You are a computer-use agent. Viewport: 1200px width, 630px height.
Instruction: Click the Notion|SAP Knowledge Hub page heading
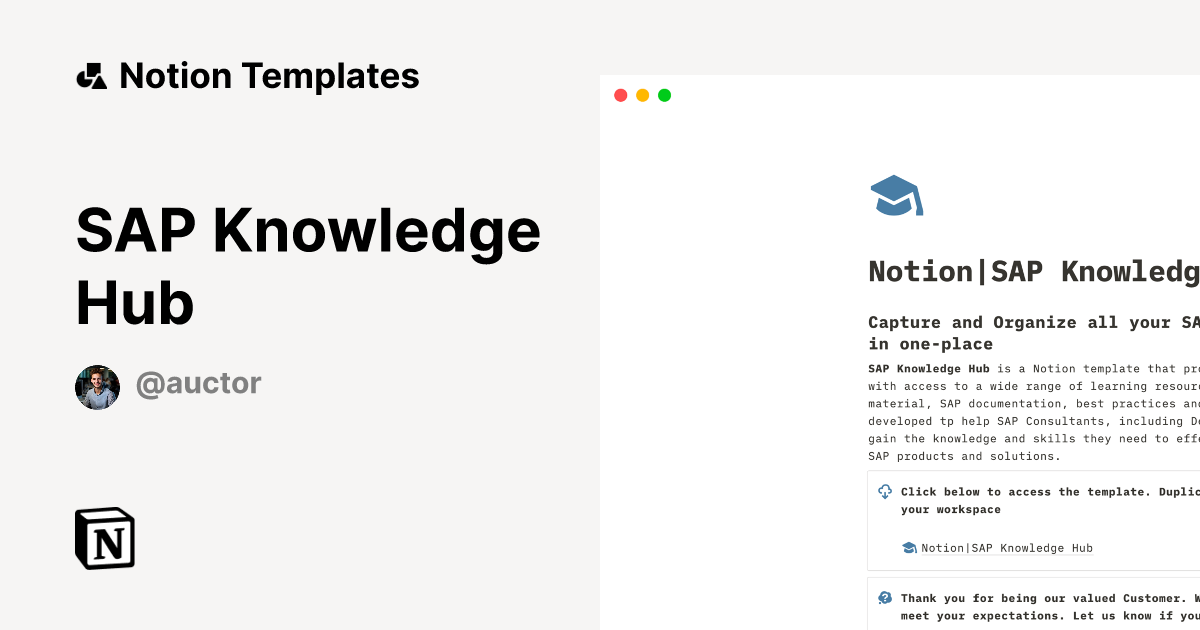point(1030,271)
